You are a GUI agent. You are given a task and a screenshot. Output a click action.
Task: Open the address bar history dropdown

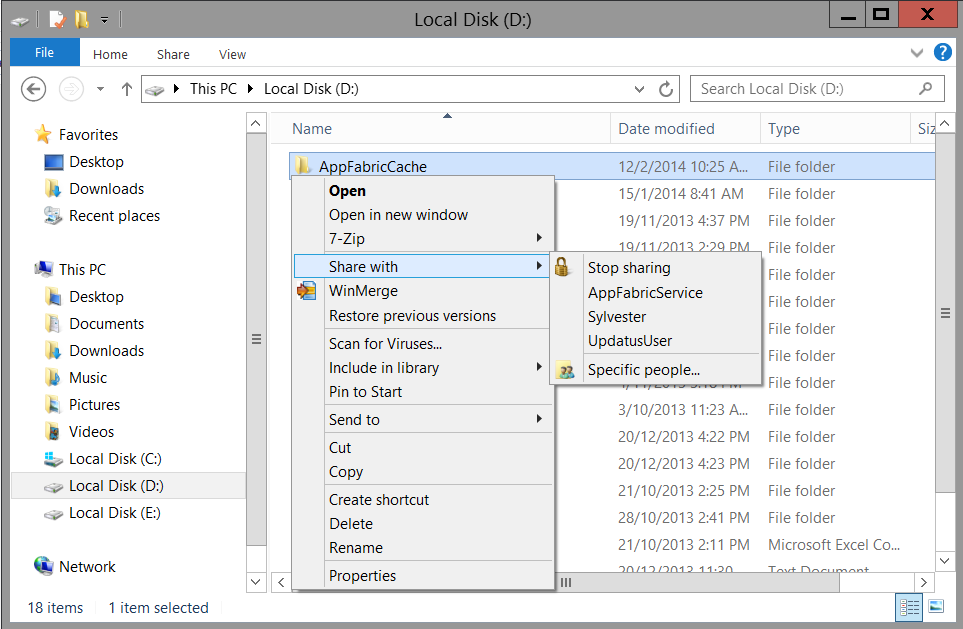[x=639, y=89]
